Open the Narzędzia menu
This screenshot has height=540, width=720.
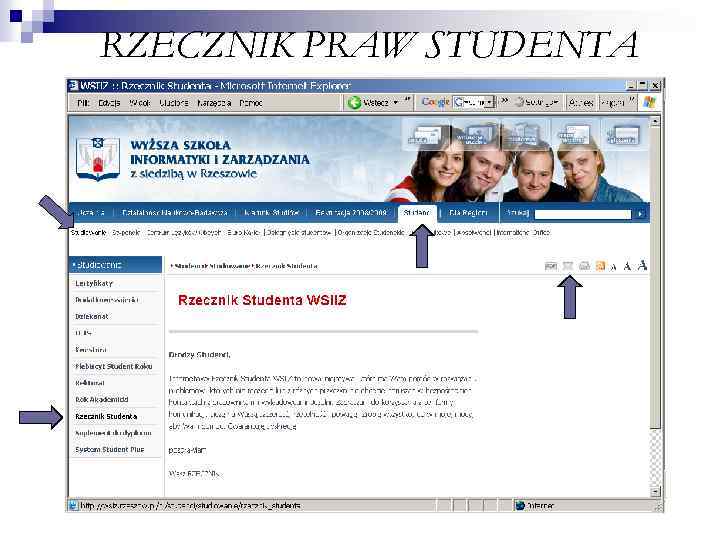pyautogui.click(x=214, y=103)
